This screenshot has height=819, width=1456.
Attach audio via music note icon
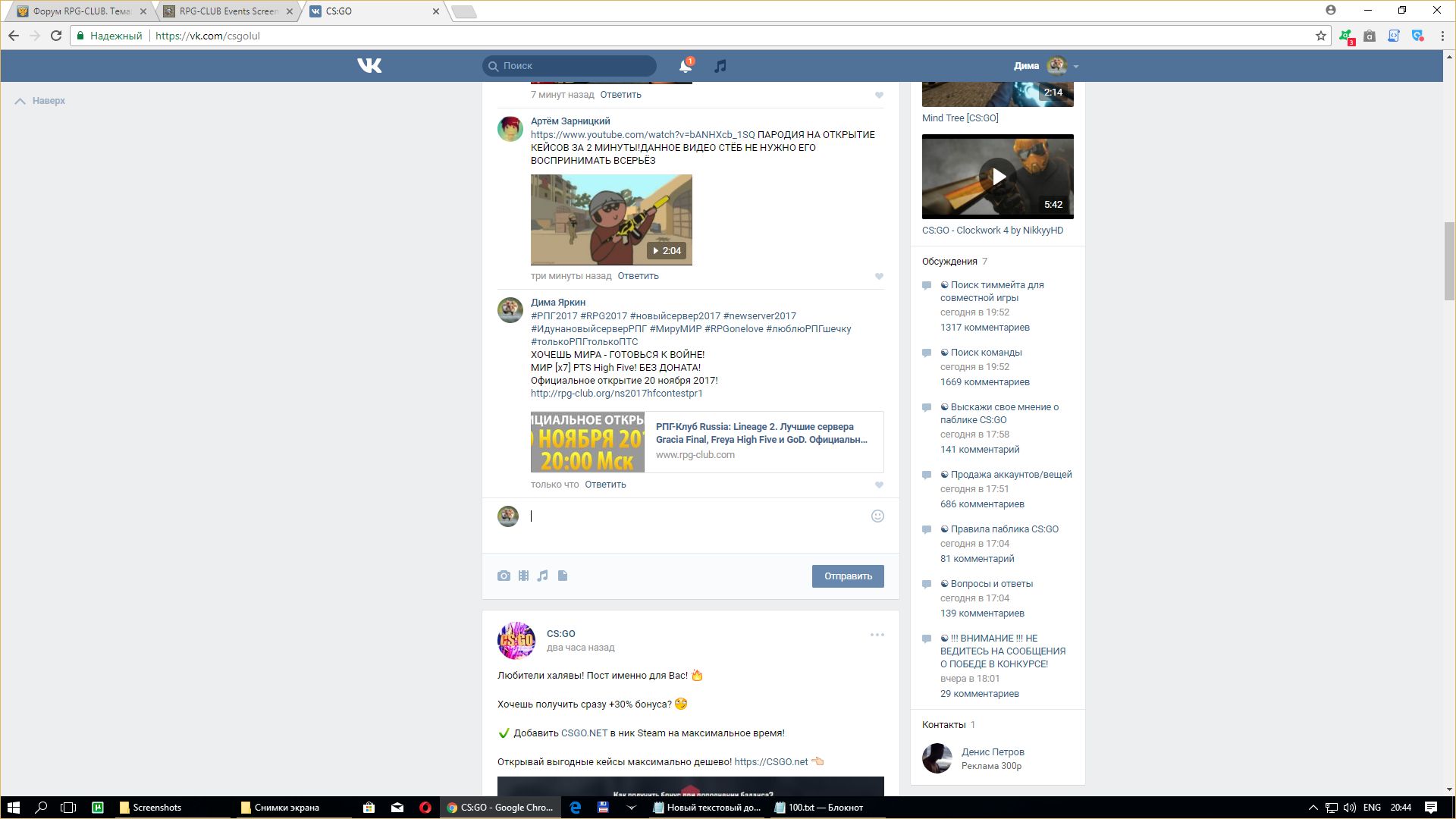click(x=543, y=576)
